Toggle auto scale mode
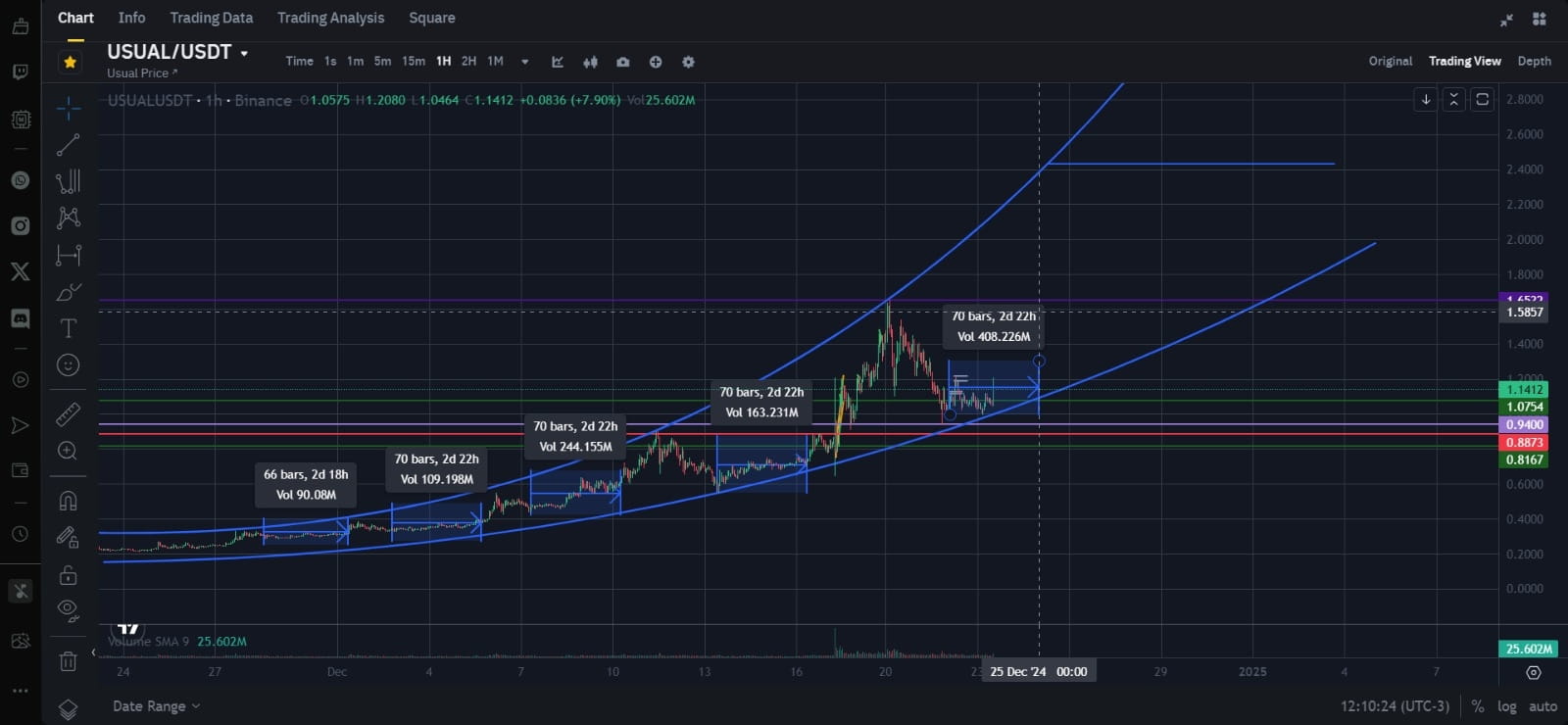 [1543, 706]
